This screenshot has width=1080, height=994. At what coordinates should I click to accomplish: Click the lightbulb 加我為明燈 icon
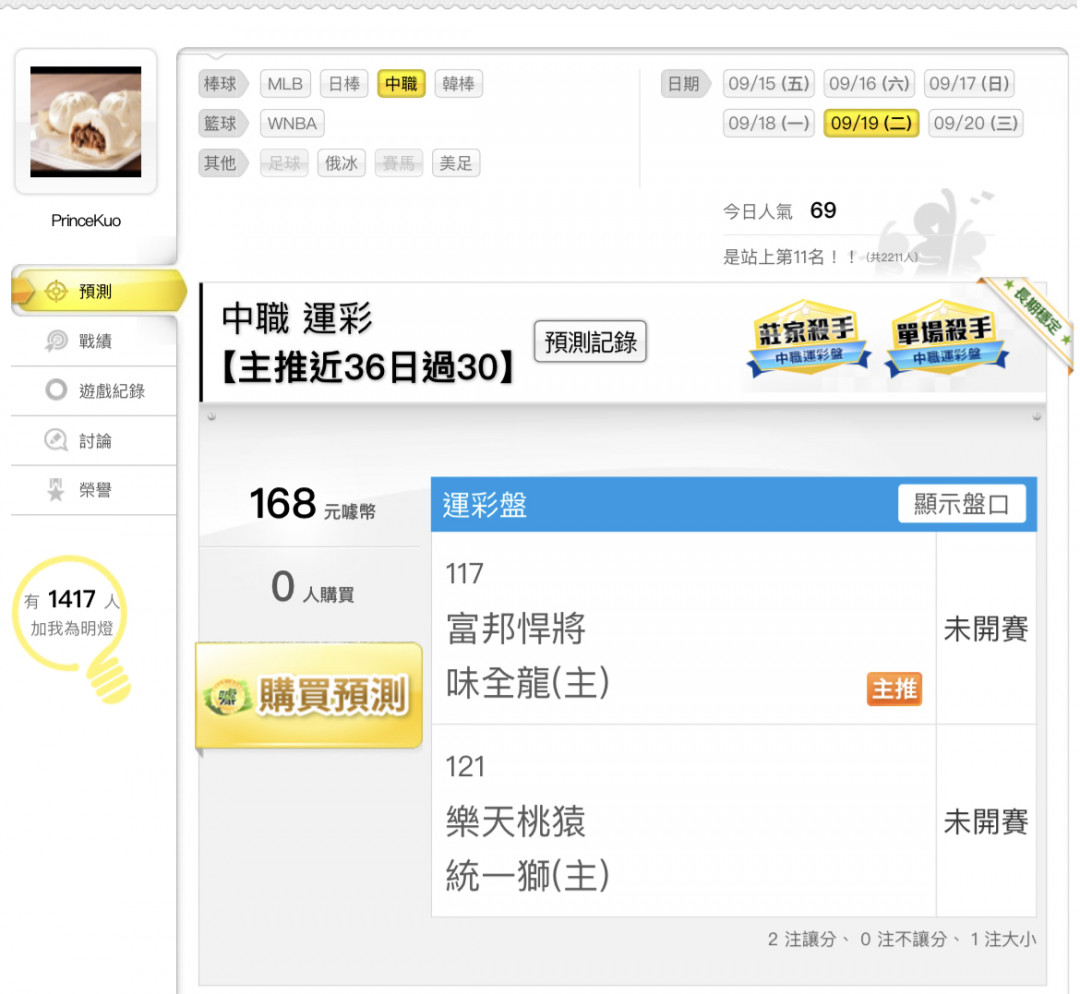[72, 629]
